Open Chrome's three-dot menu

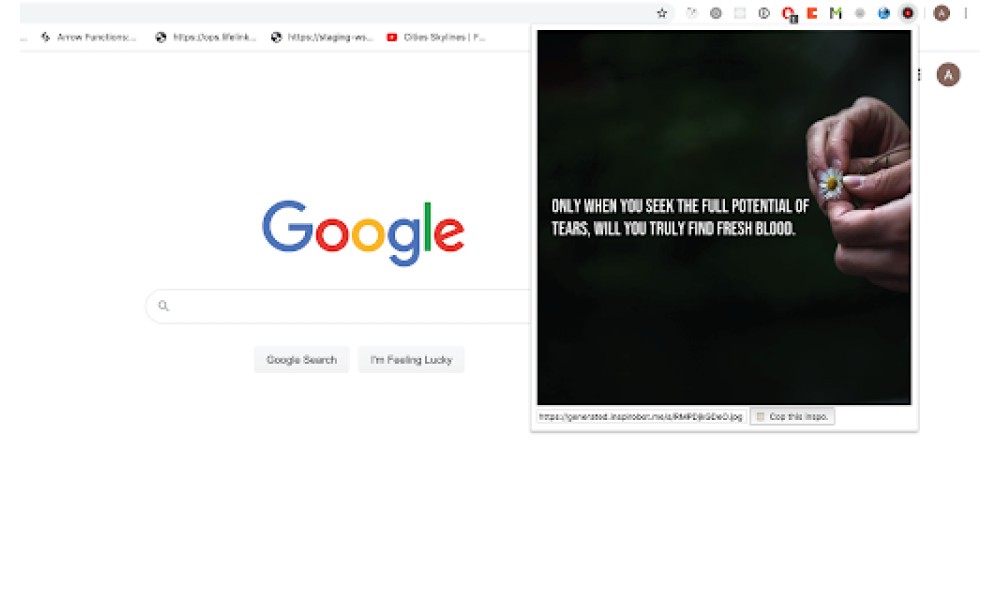coord(966,13)
